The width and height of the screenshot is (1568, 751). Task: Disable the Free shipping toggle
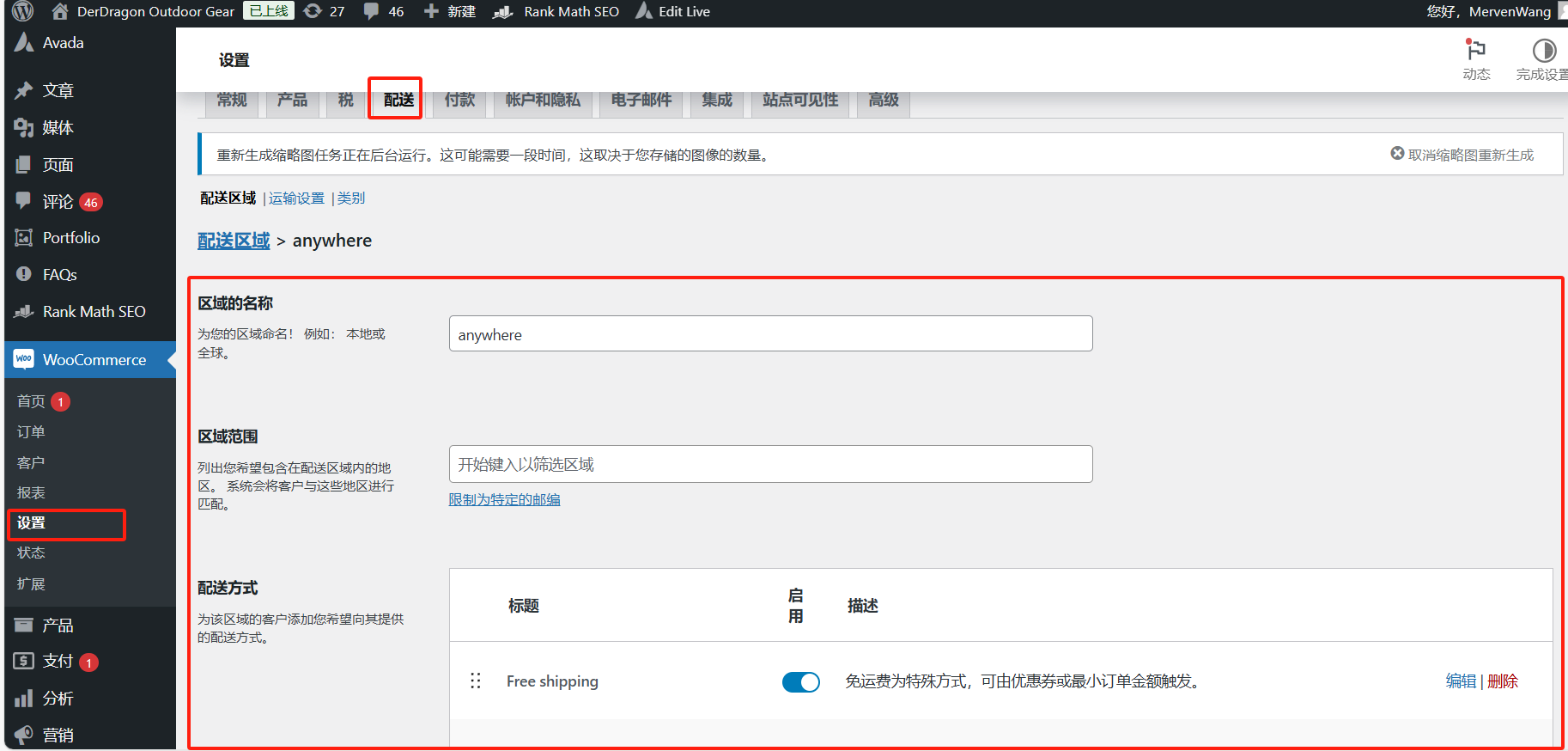pyautogui.click(x=800, y=682)
